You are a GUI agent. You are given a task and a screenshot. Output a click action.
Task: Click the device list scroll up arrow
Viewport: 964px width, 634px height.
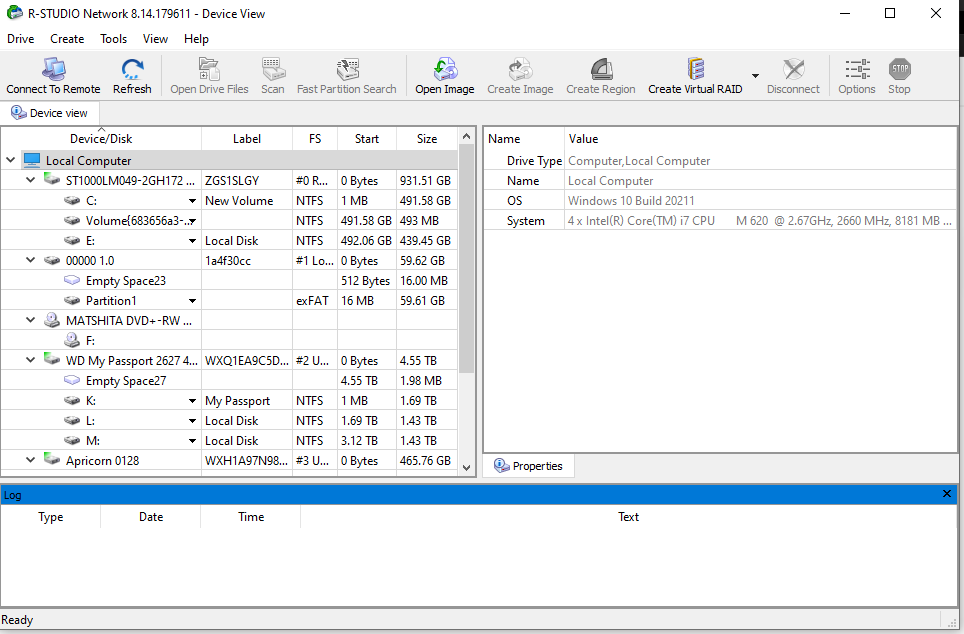click(467, 136)
